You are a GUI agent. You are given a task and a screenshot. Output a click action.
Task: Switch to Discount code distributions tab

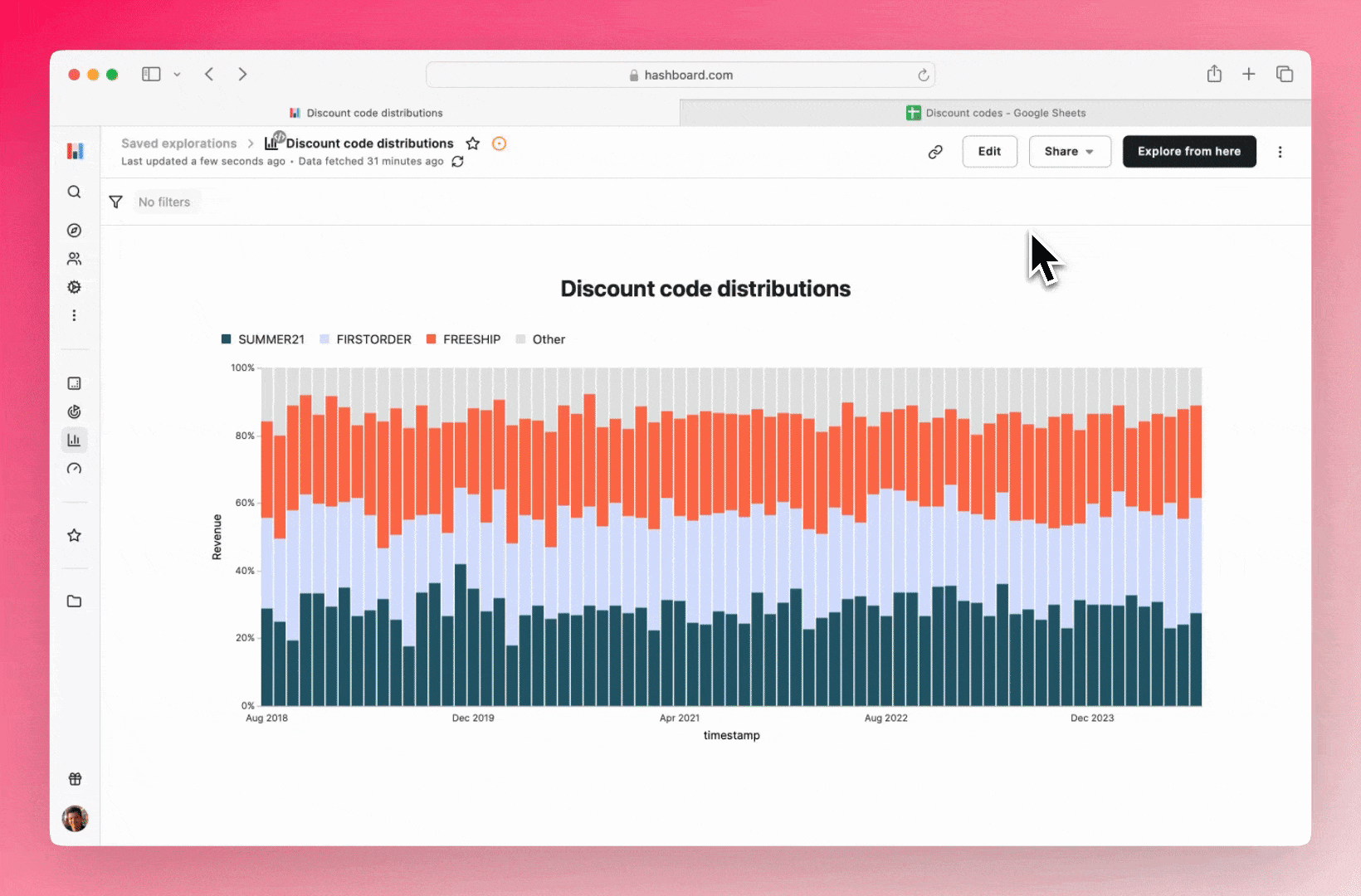365,113
